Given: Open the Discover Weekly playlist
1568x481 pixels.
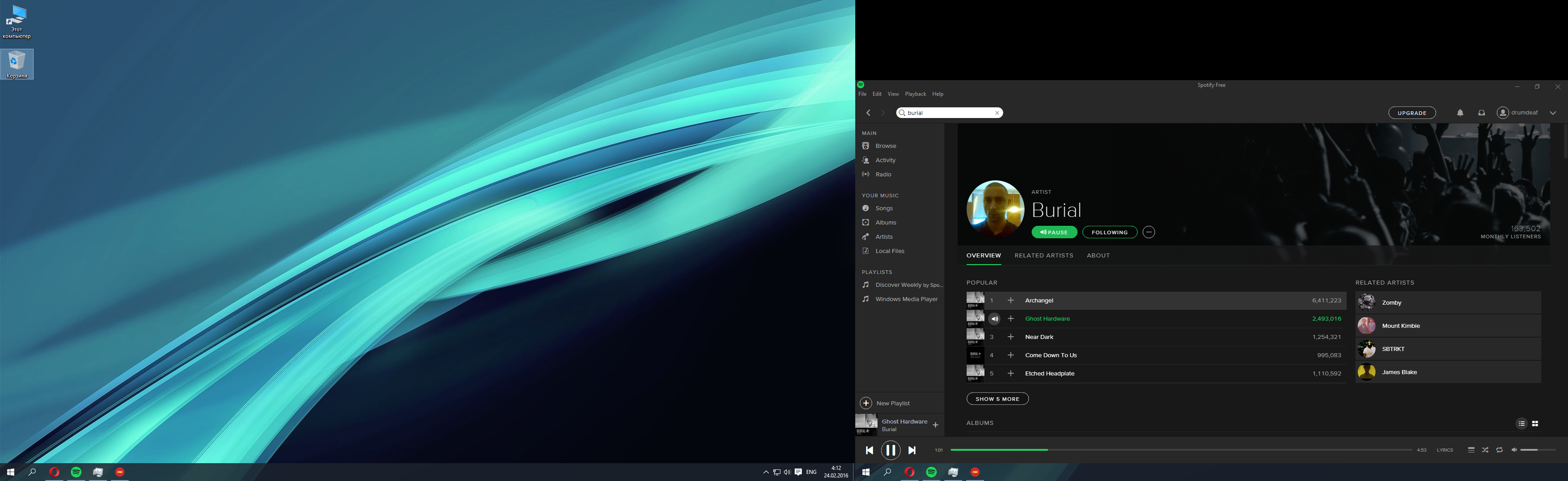Looking at the screenshot, I should tap(908, 285).
